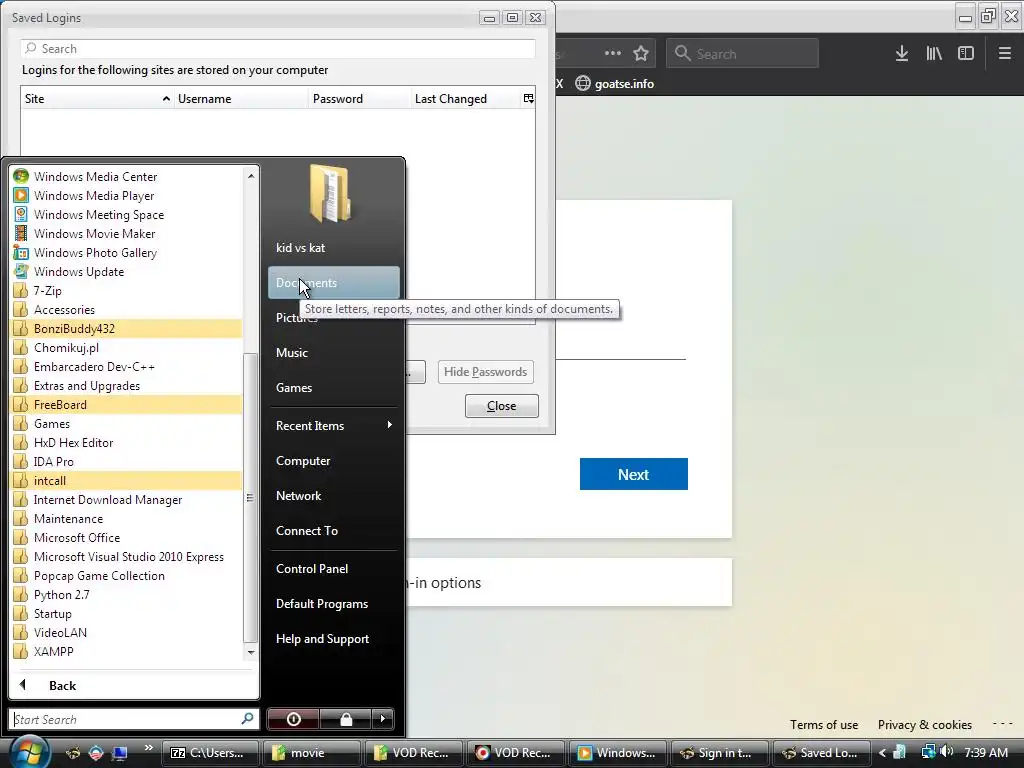Open Windows Update
This screenshot has width=1024, height=768.
click(127, 271)
